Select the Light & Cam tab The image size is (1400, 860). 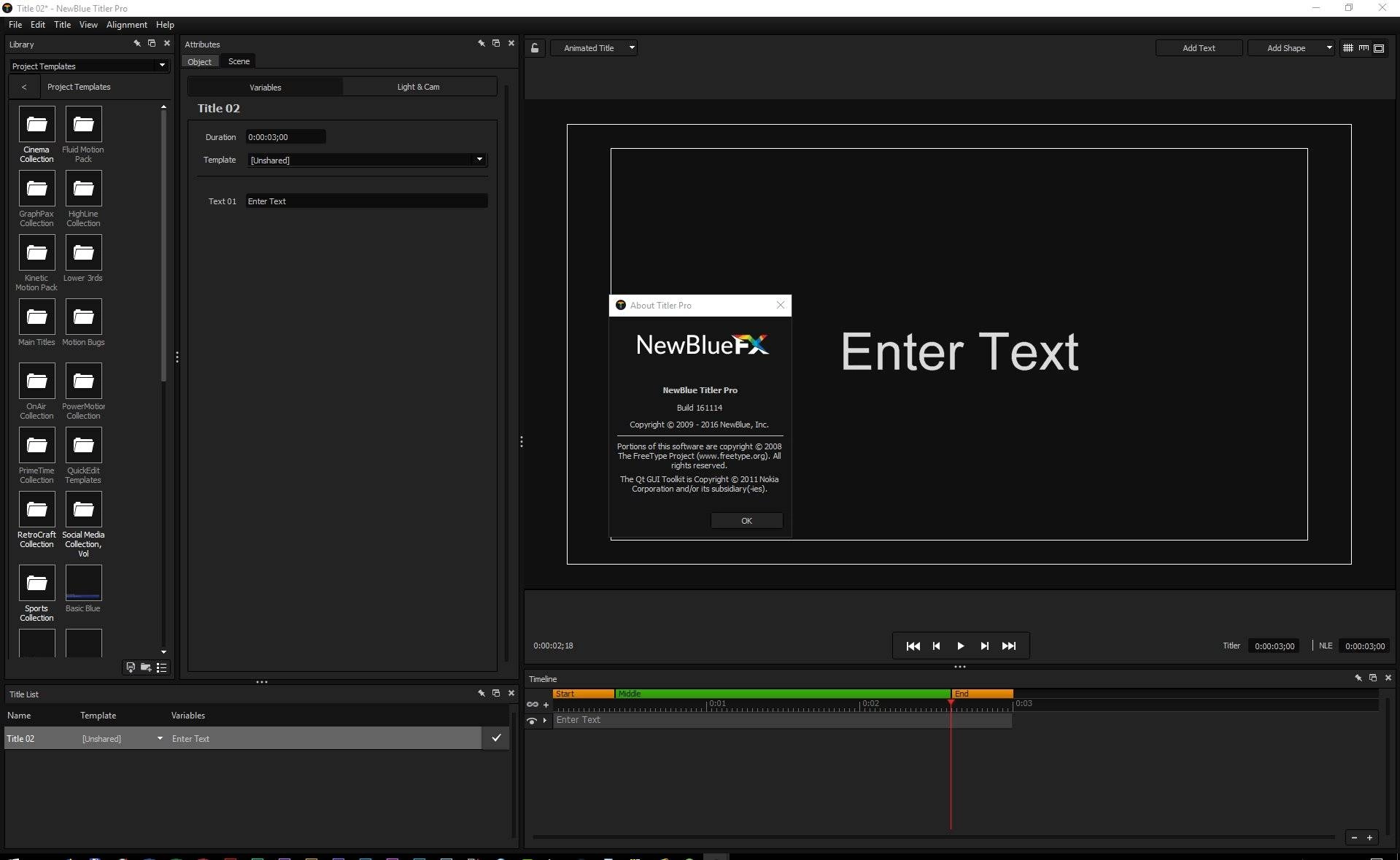(419, 87)
